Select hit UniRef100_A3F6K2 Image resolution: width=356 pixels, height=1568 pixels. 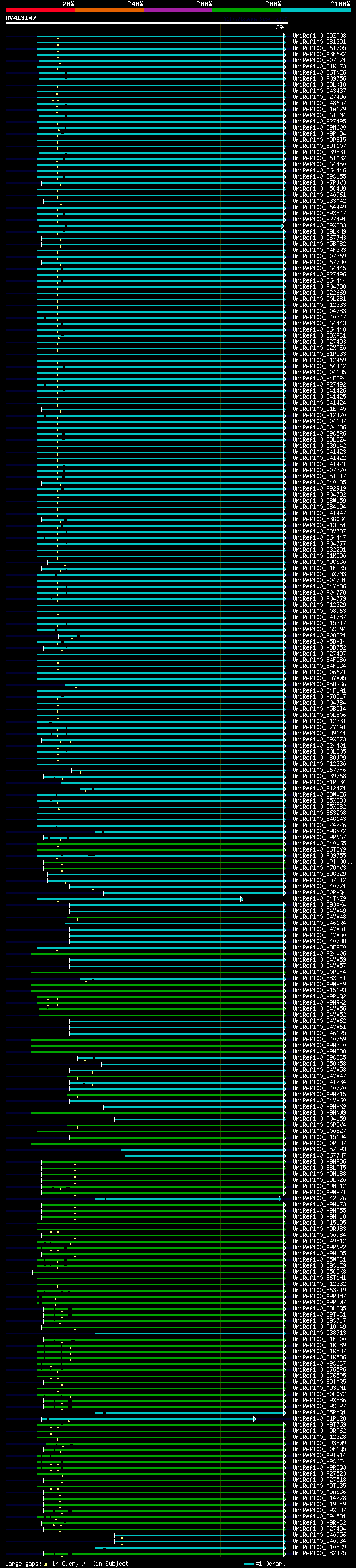tap(319, 54)
